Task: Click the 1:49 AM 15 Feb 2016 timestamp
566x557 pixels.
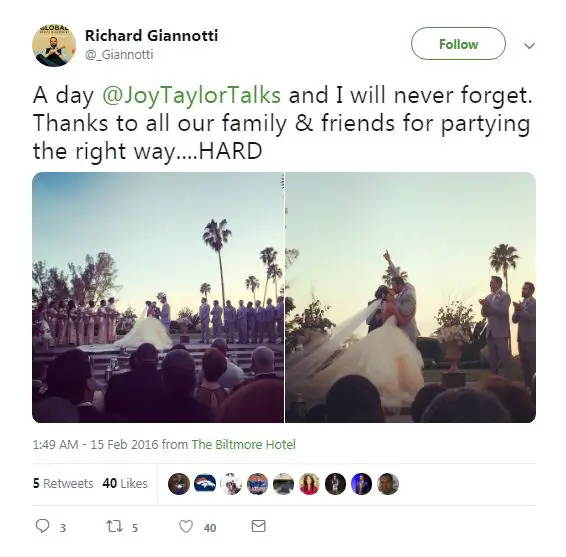Action: point(95,444)
